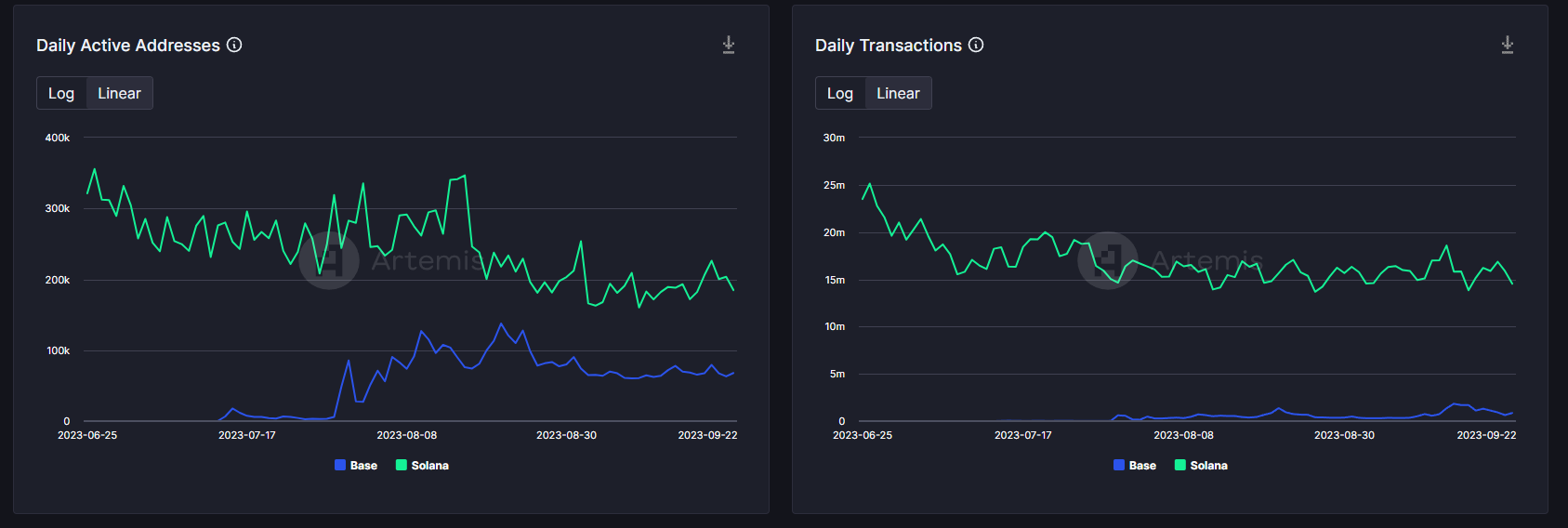Select Linear scale for Daily Active Addresses
This screenshot has width=1568, height=528.
119,93
